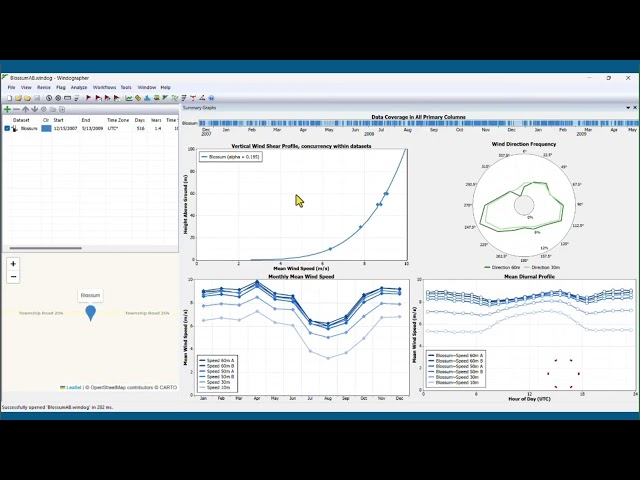
Task: Click the fourth red flag icon with green
Action: coord(117,98)
